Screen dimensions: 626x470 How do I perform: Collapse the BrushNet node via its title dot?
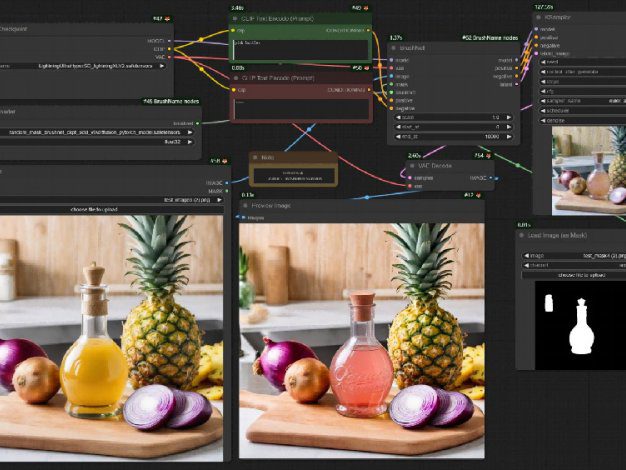(x=393, y=48)
